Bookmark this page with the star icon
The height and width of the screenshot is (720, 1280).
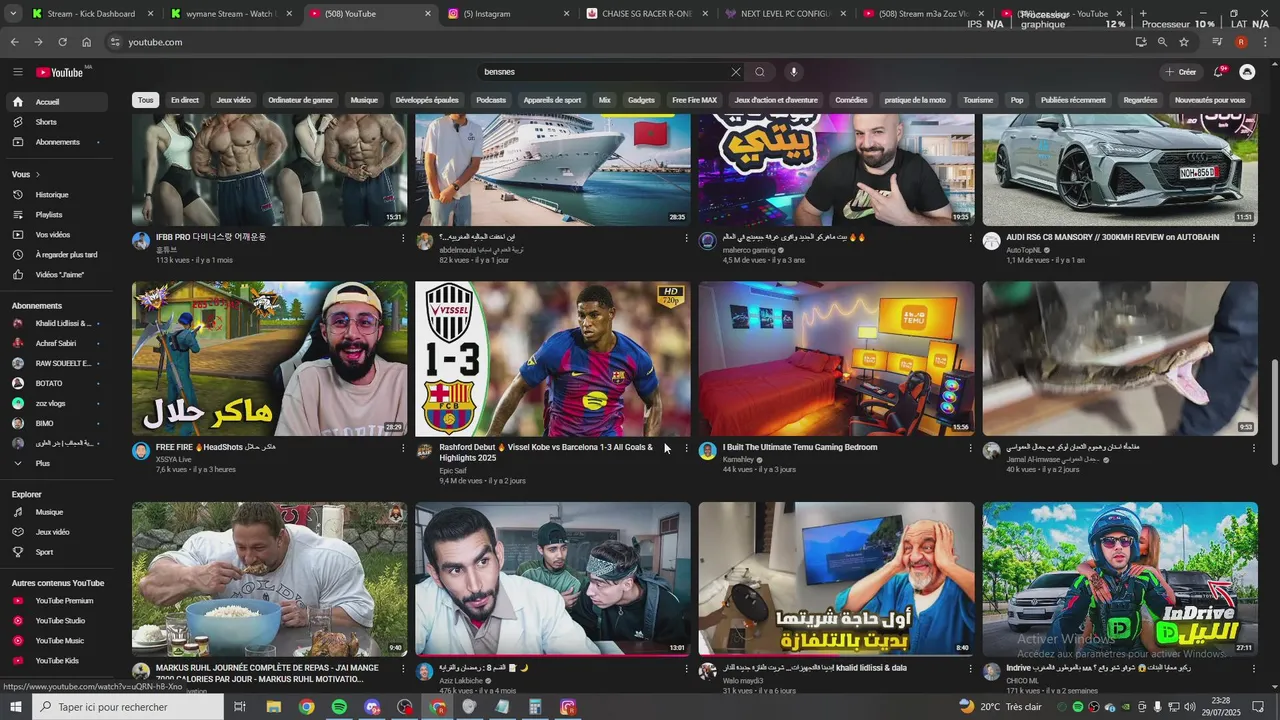pyautogui.click(x=1184, y=42)
